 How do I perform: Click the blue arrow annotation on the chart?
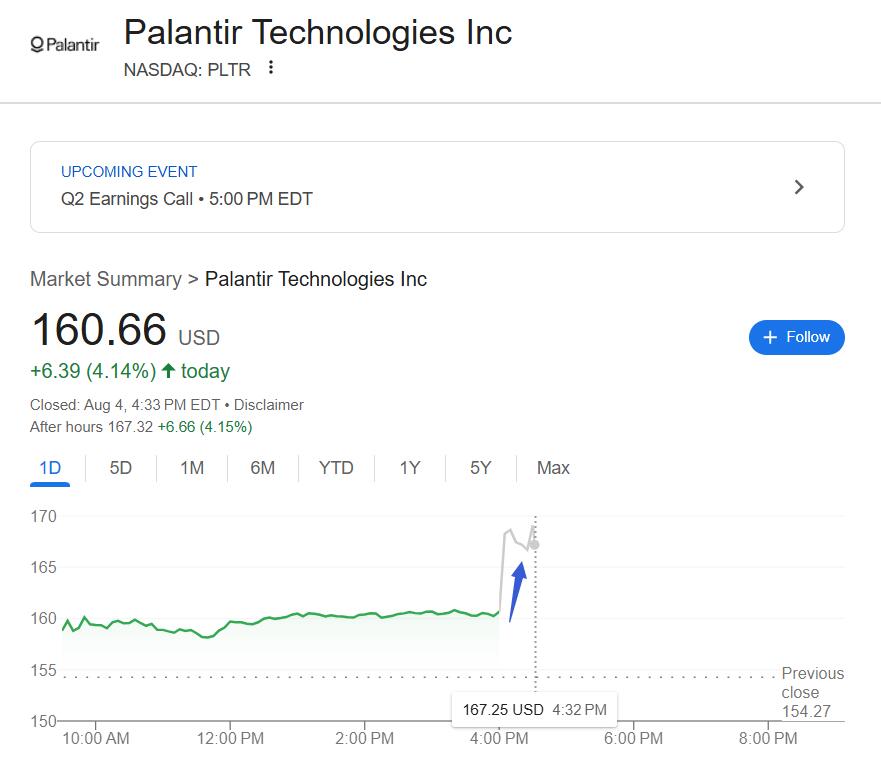pos(518,592)
